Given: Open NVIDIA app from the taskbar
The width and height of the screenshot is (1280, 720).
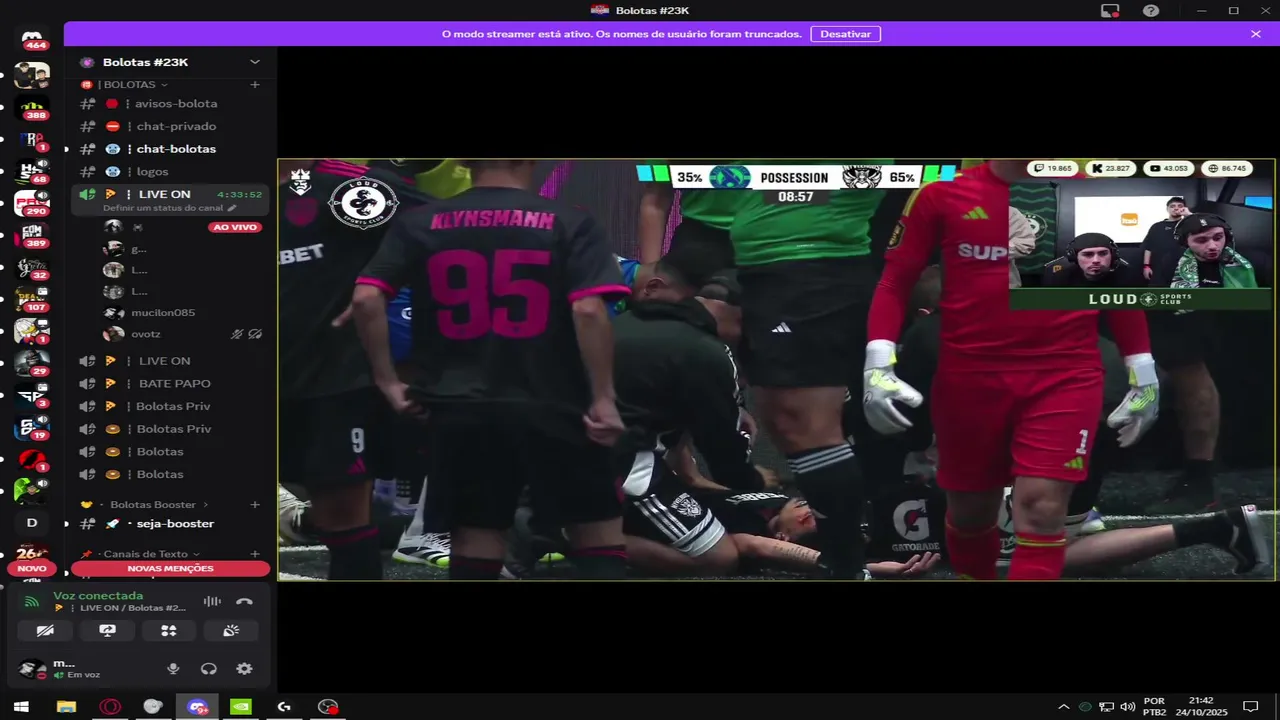Looking at the screenshot, I should pyautogui.click(x=241, y=707).
